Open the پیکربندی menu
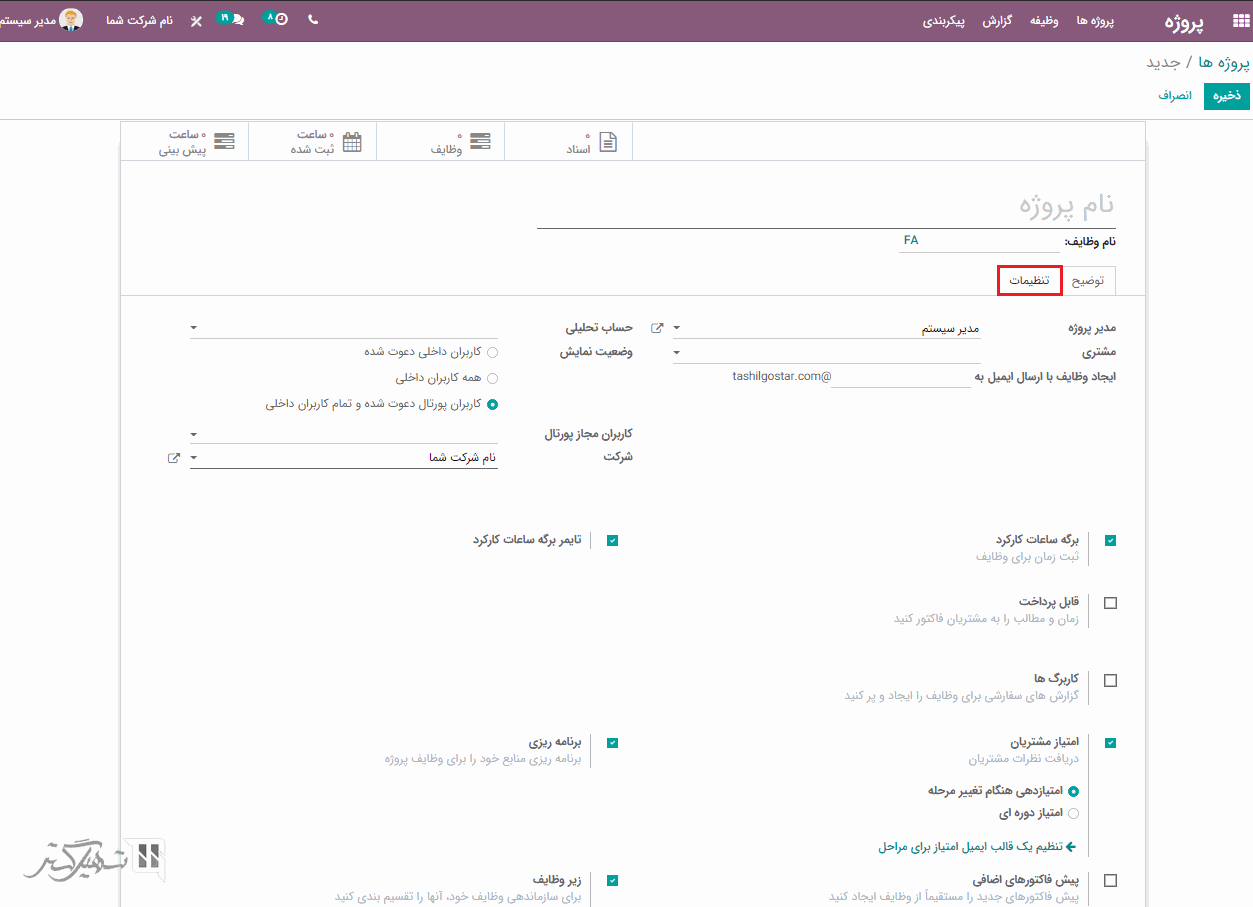 pyautogui.click(x=943, y=21)
